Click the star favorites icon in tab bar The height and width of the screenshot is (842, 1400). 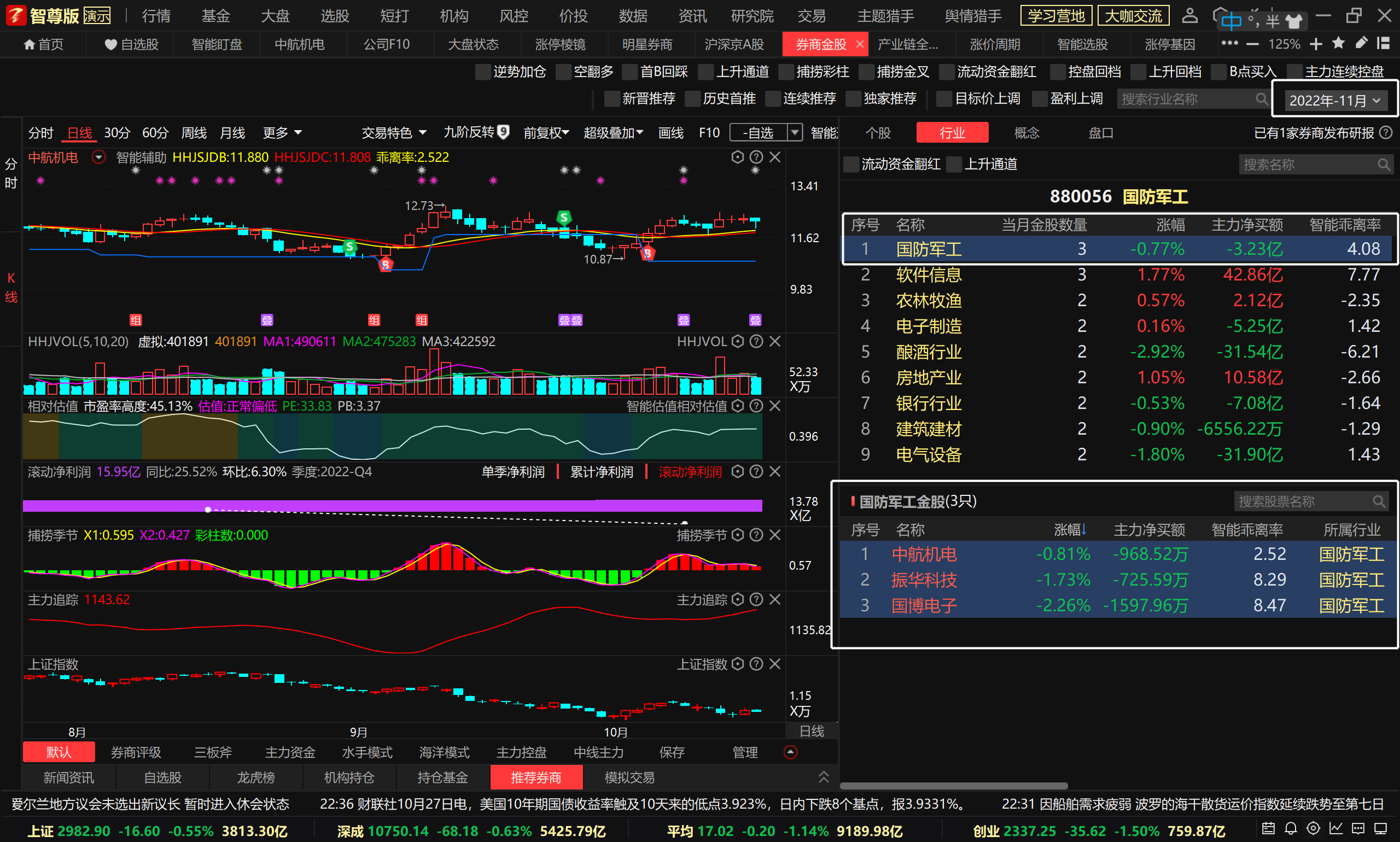pos(1338,43)
